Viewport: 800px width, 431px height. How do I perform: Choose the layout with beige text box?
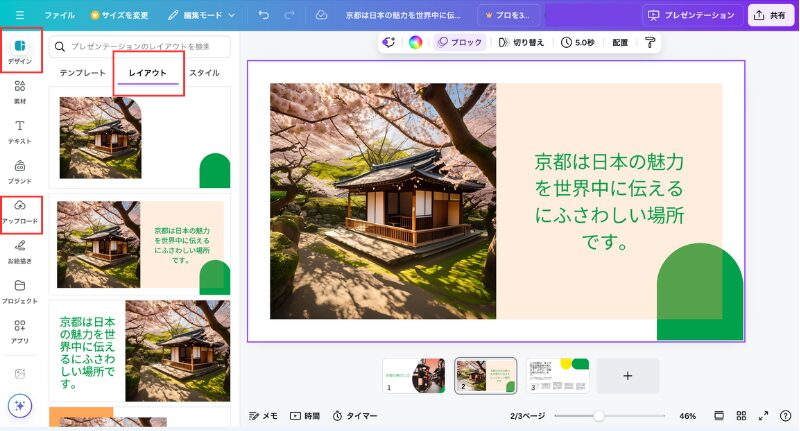(x=140, y=244)
